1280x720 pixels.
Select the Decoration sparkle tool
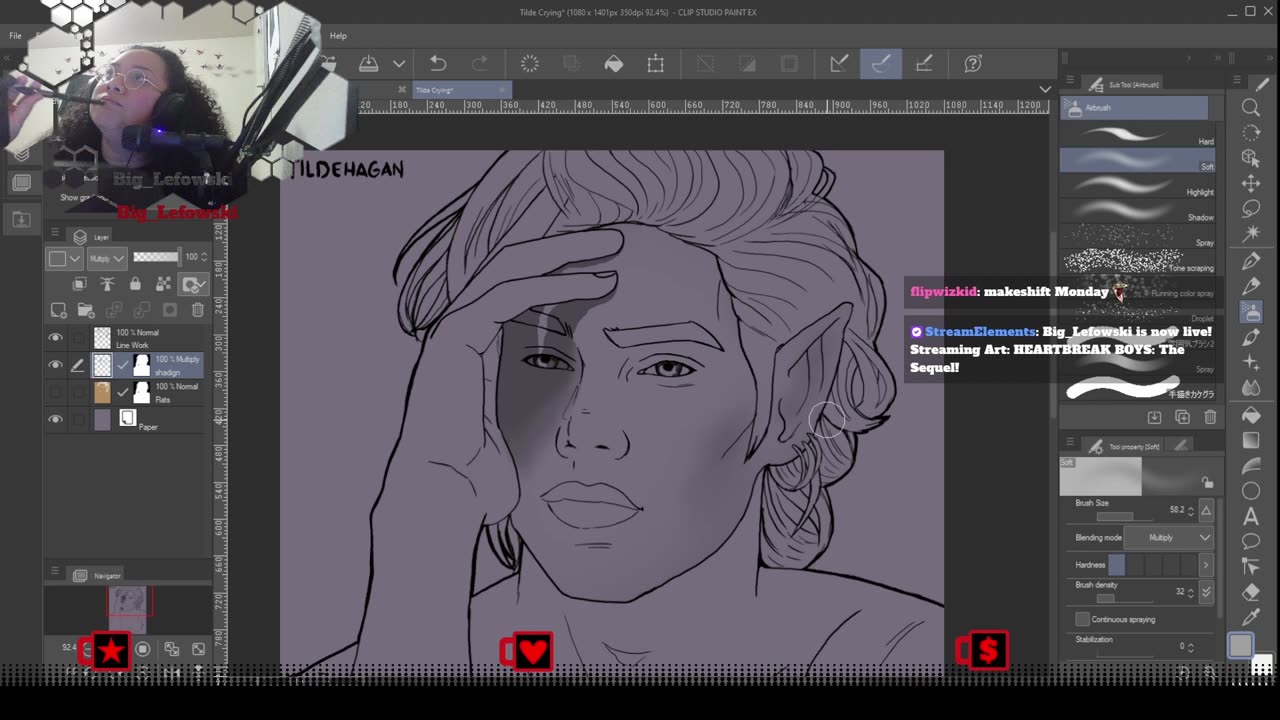[1251, 363]
